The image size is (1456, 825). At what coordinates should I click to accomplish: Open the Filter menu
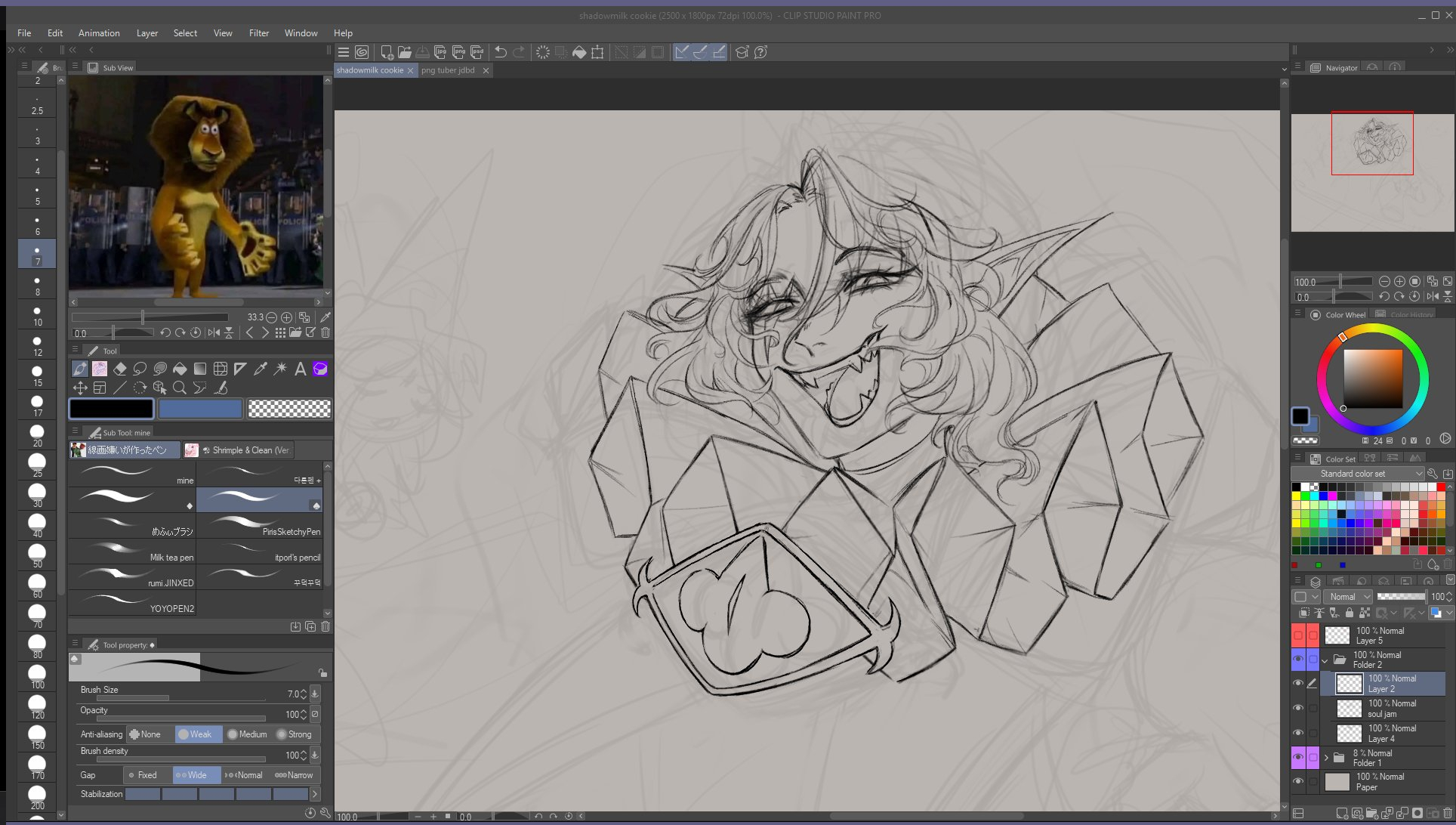coord(258,33)
